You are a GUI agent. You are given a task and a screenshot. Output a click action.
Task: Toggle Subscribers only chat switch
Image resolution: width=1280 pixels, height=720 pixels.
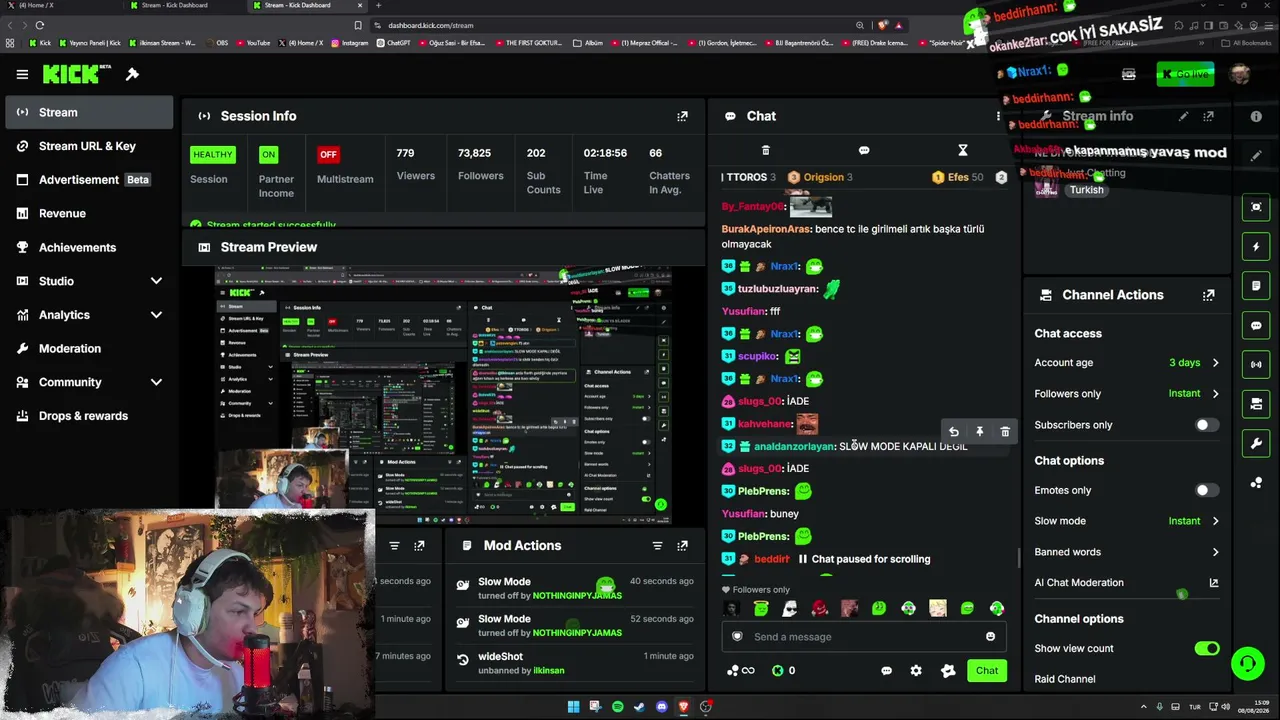(1207, 425)
